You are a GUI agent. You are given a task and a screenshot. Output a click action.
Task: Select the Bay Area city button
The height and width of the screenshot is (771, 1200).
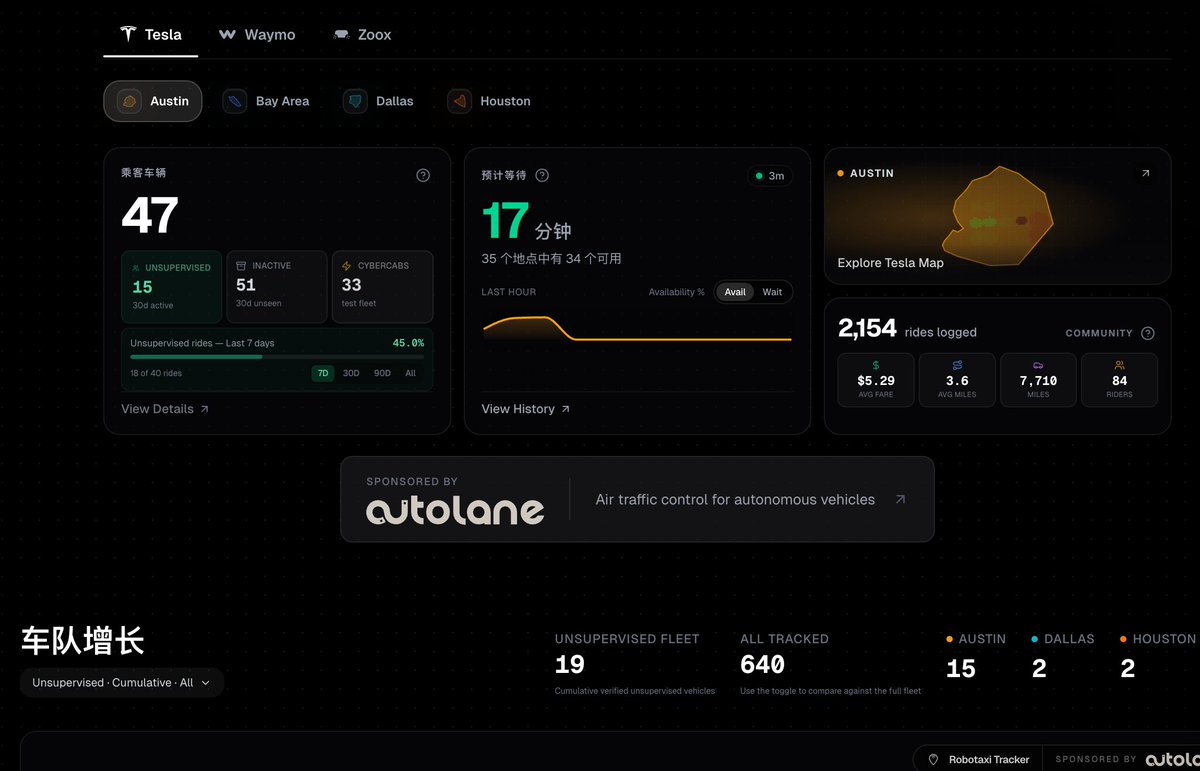[x=267, y=101]
